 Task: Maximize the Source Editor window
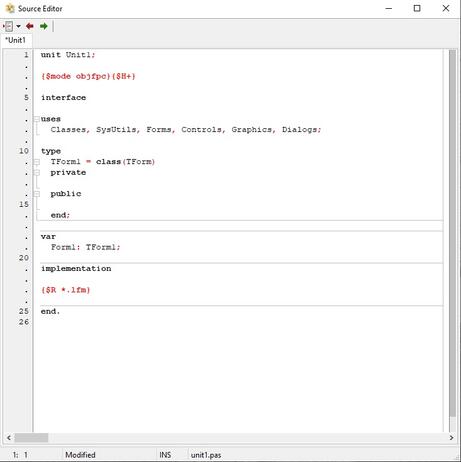point(417,8)
